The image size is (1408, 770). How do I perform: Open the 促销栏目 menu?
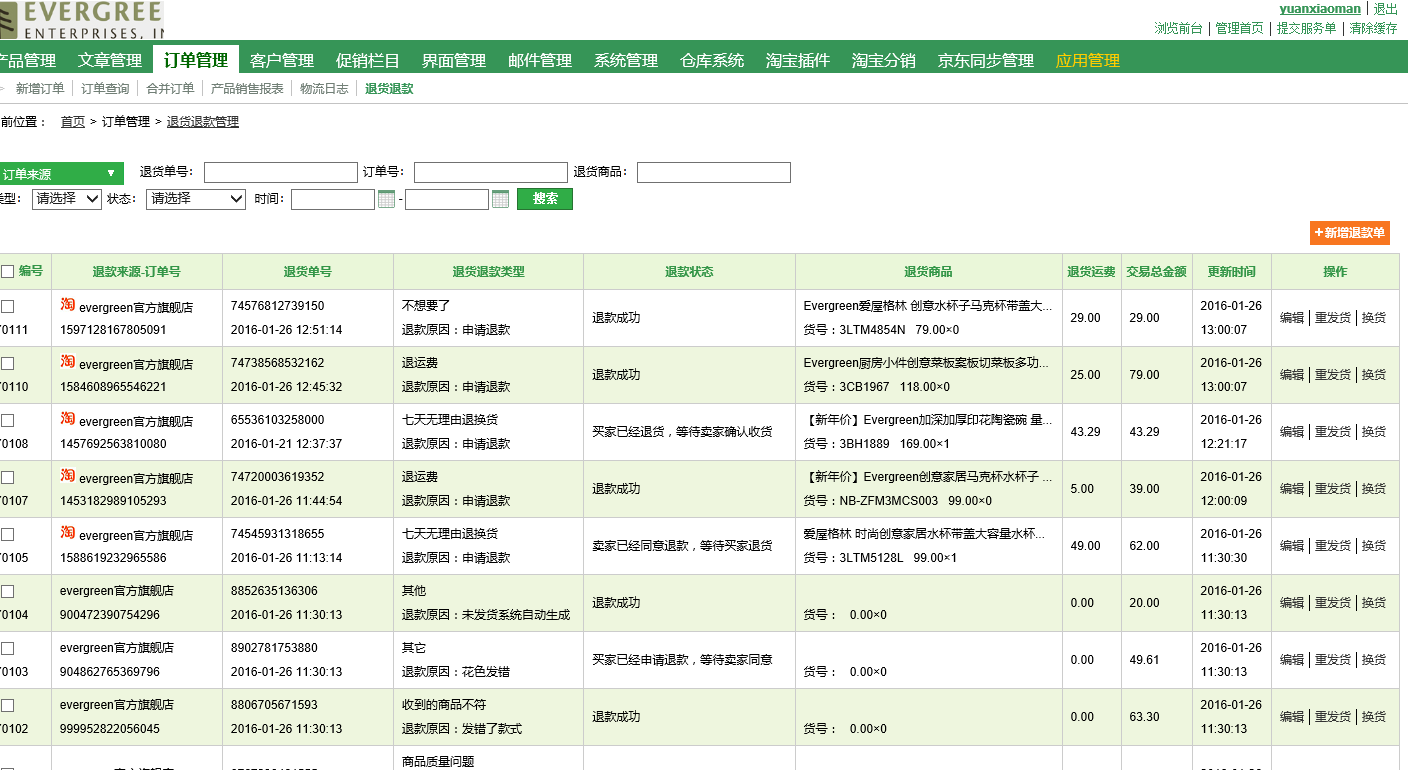tap(368, 60)
